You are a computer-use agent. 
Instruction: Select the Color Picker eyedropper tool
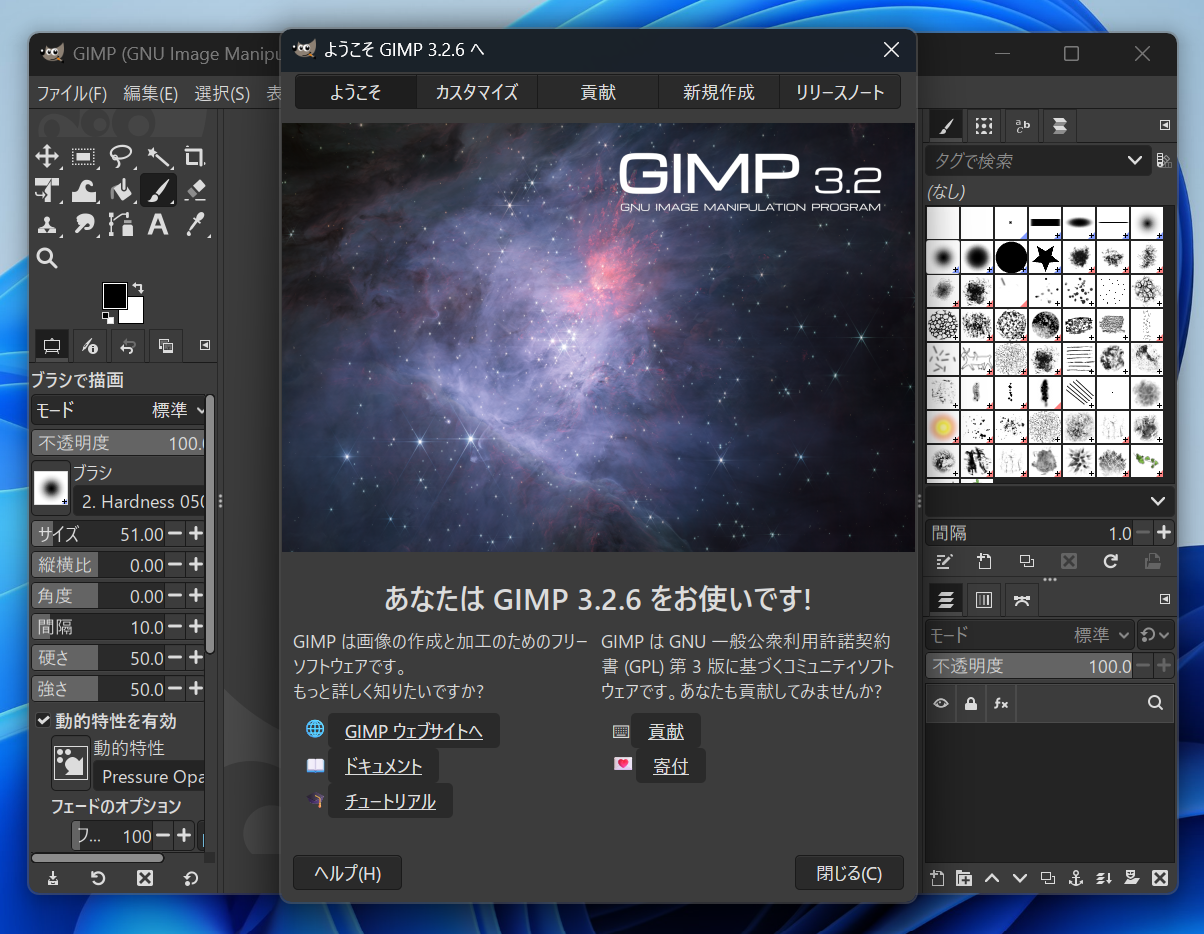click(195, 224)
